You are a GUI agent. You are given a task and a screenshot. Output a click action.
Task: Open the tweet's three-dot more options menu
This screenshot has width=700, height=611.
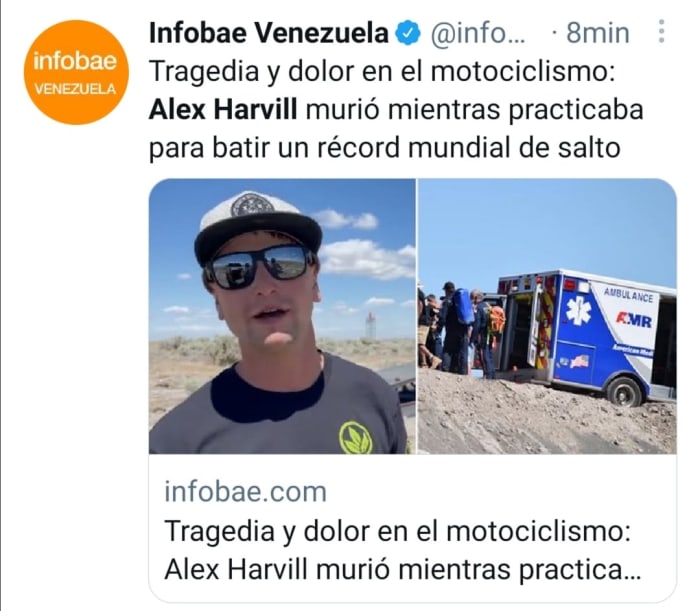[662, 31]
